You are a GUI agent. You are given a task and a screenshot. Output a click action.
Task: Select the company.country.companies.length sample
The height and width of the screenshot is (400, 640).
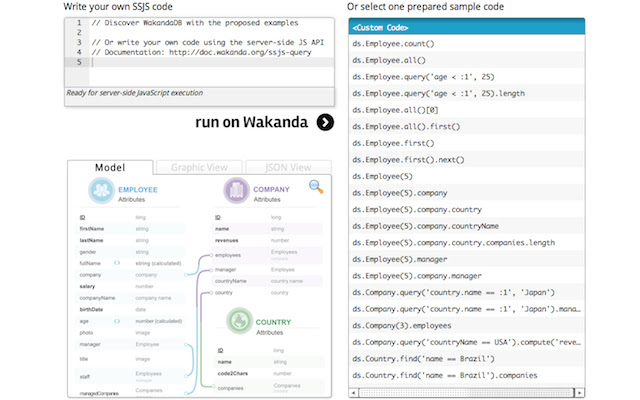(x=467, y=243)
